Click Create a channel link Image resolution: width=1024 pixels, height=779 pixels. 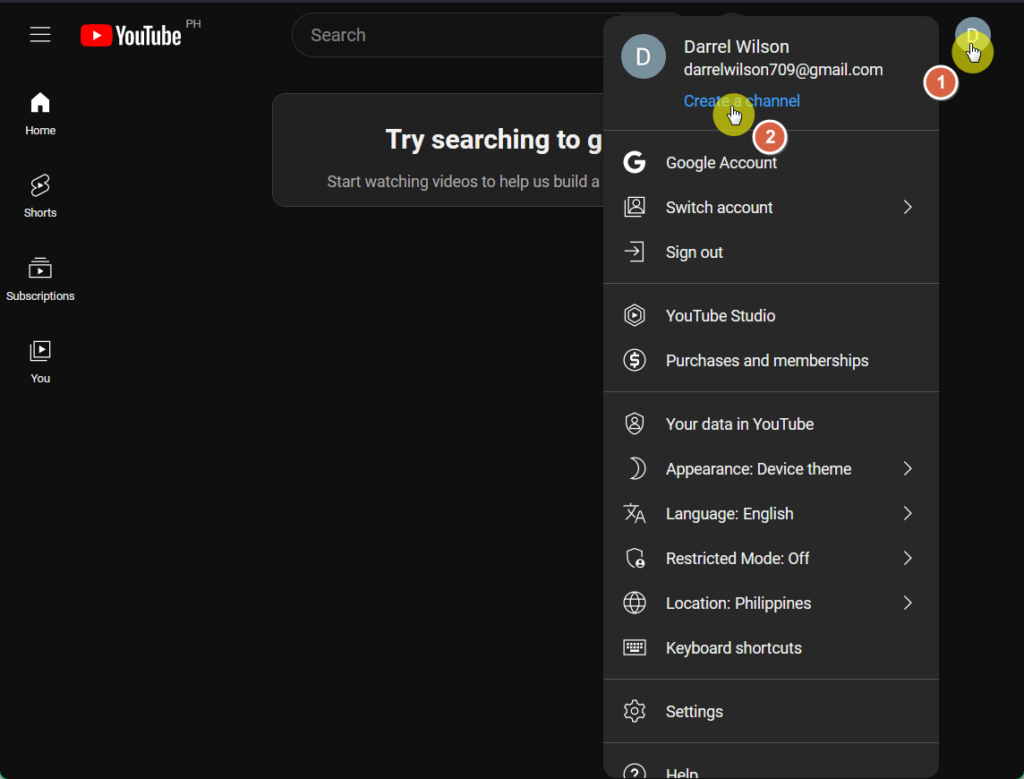[x=741, y=101]
